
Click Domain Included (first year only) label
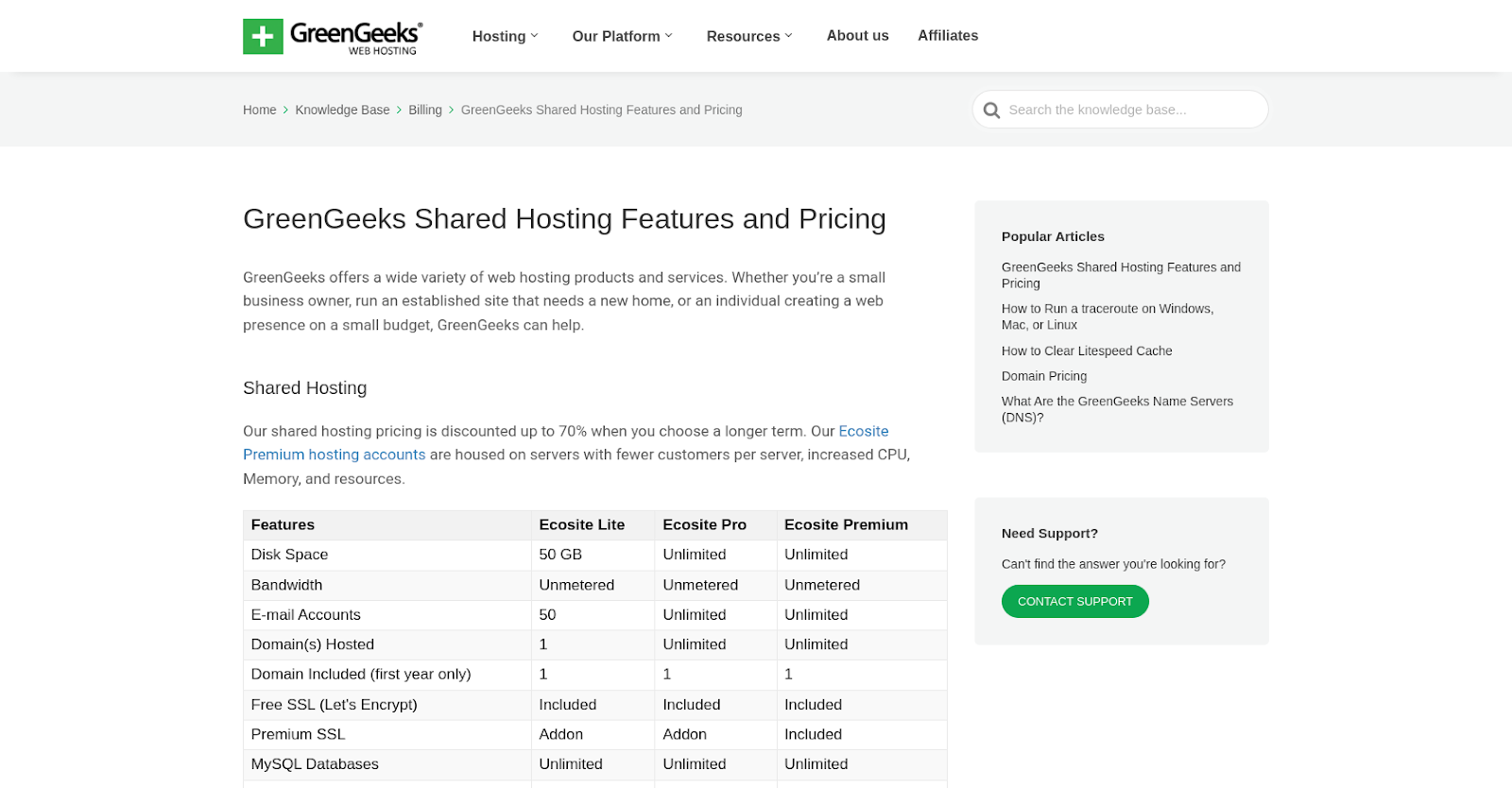coord(360,675)
